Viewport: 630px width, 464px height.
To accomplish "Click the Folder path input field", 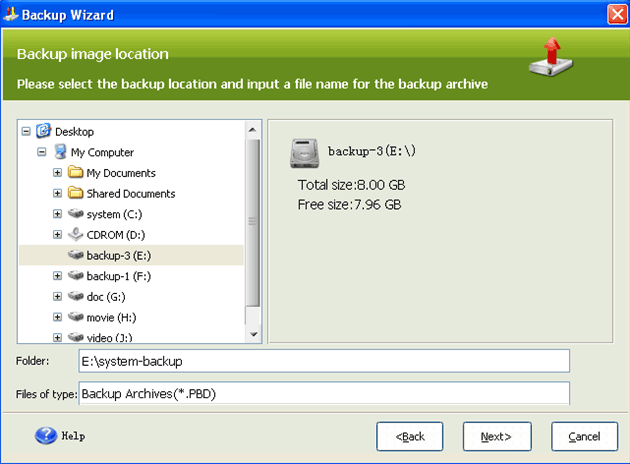I will [x=324, y=361].
